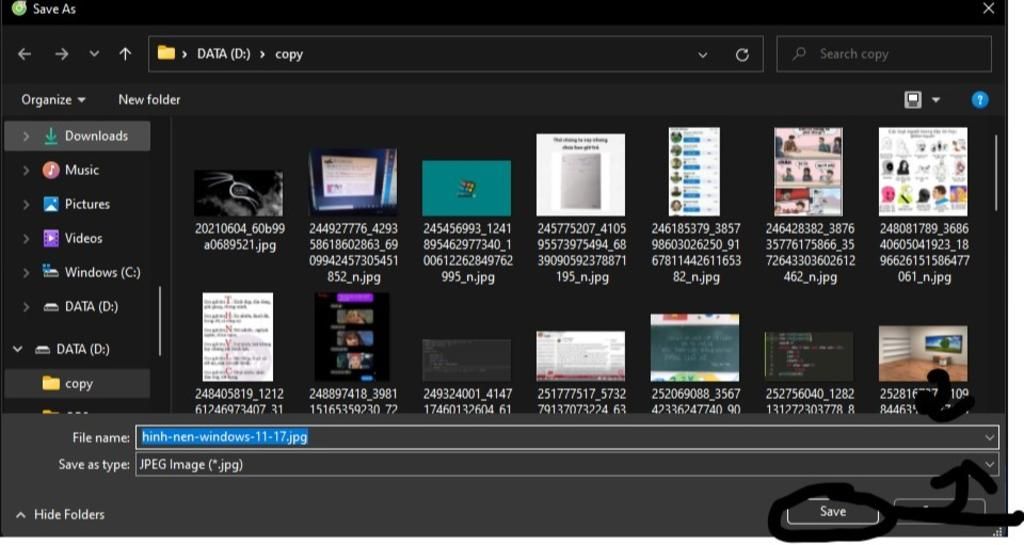1024x545 pixels.
Task: Select the 248081789 image thumbnail
Action: (x=923, y=172)
